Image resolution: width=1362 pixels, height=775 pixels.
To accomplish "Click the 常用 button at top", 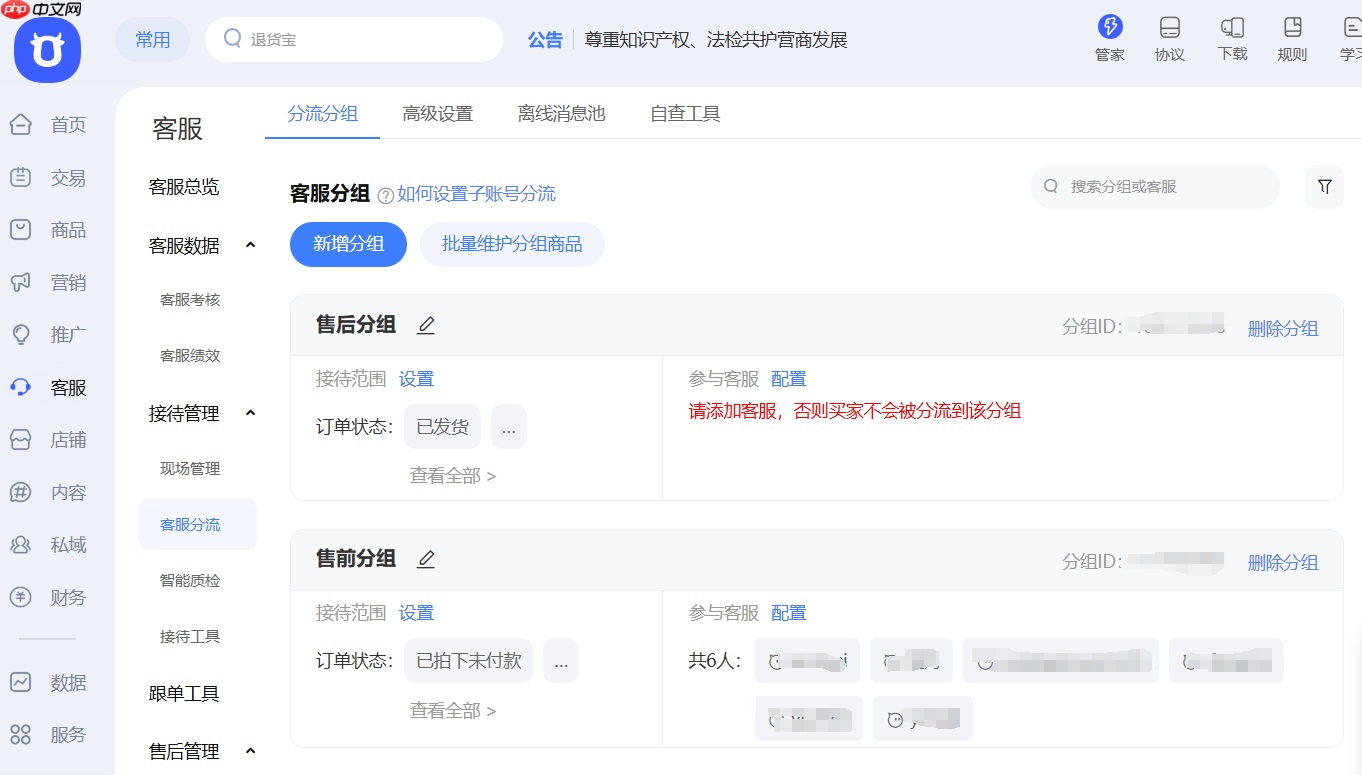I will tap(152, 40).
